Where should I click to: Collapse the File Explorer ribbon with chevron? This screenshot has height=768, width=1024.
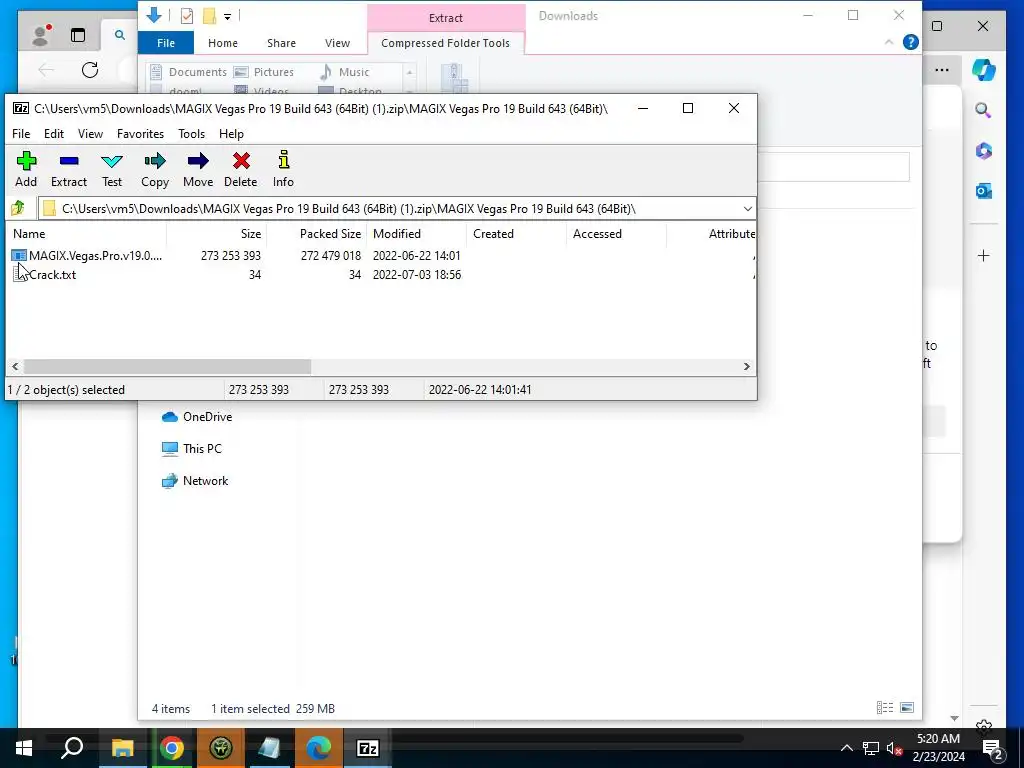[x=889, y=42]
